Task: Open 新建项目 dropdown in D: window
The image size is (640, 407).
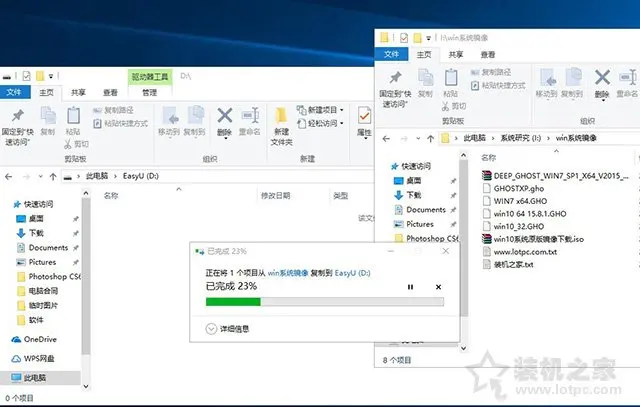Action: tap(320, 110)
